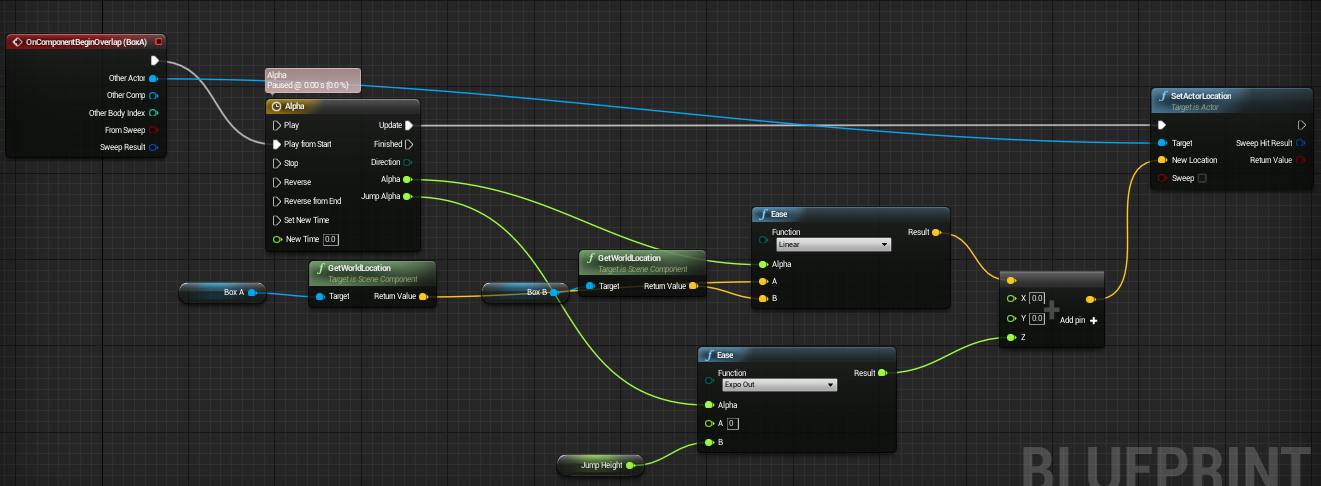Click the timeline Finished output pin
This screenshot has height=486, width=1321.
409,144
